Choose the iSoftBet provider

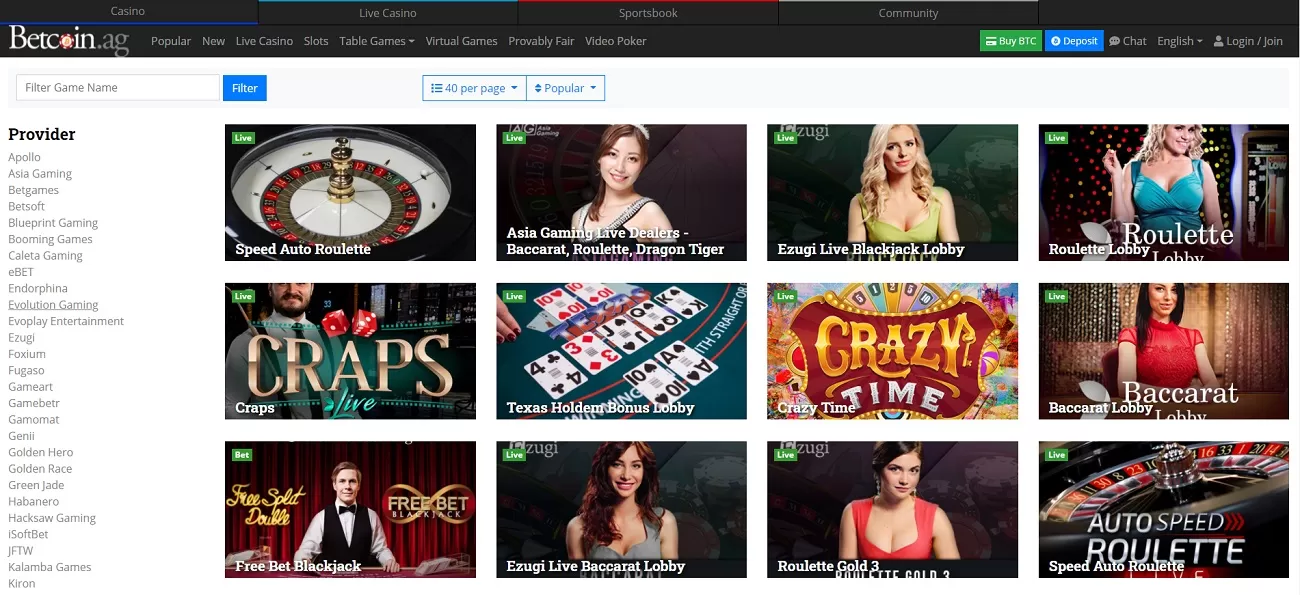pyautogui.click(x=28, y=534)
